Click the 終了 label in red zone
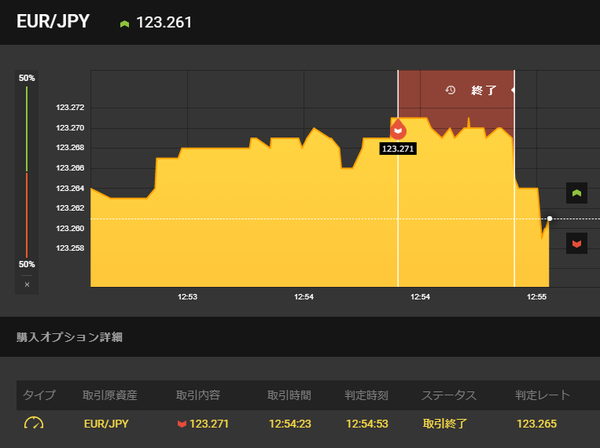Viewport: 600px width, 448px height. point(484,90)
